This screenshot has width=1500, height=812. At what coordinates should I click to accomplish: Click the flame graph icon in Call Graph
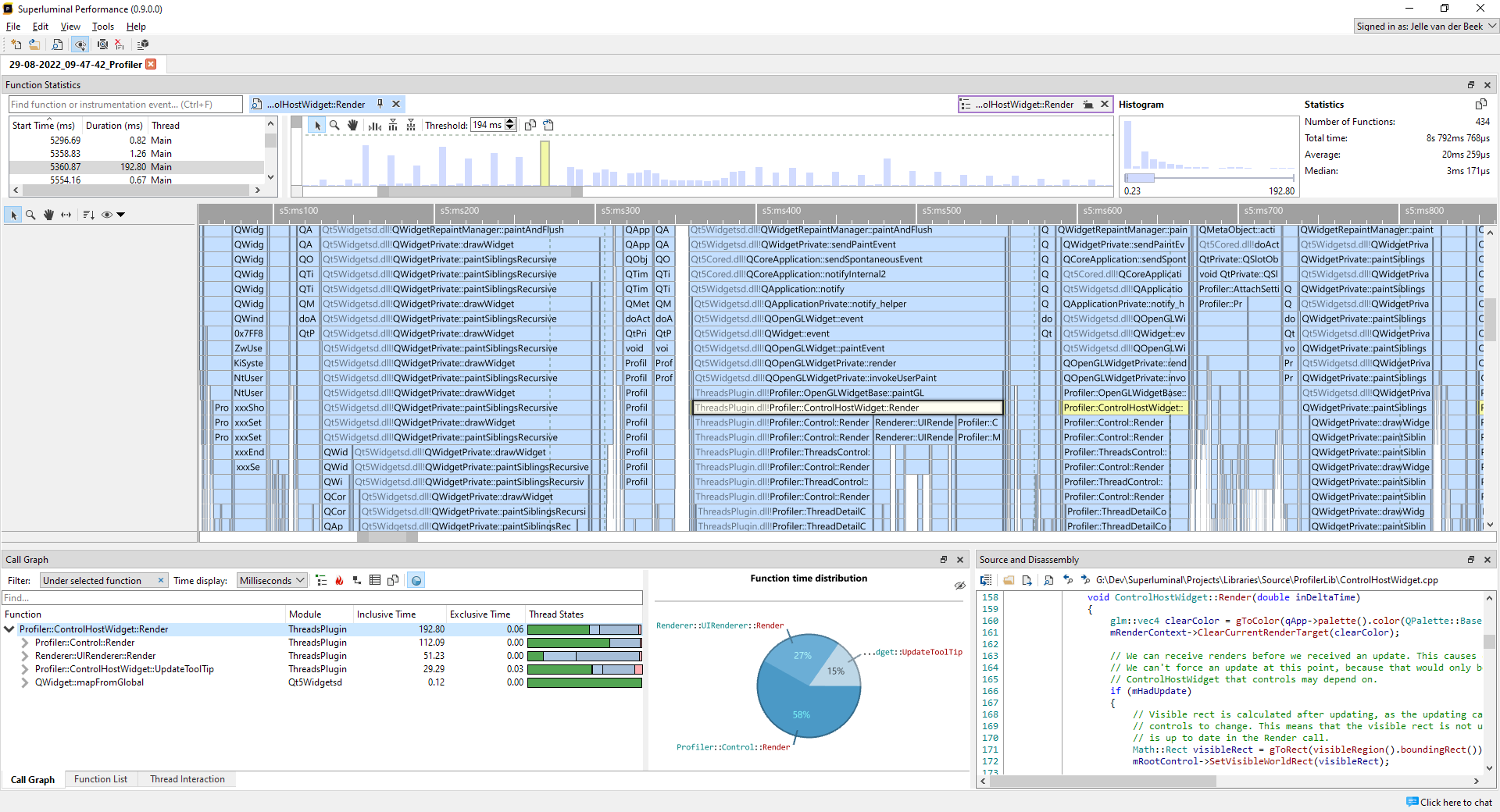tap(339, 580)
